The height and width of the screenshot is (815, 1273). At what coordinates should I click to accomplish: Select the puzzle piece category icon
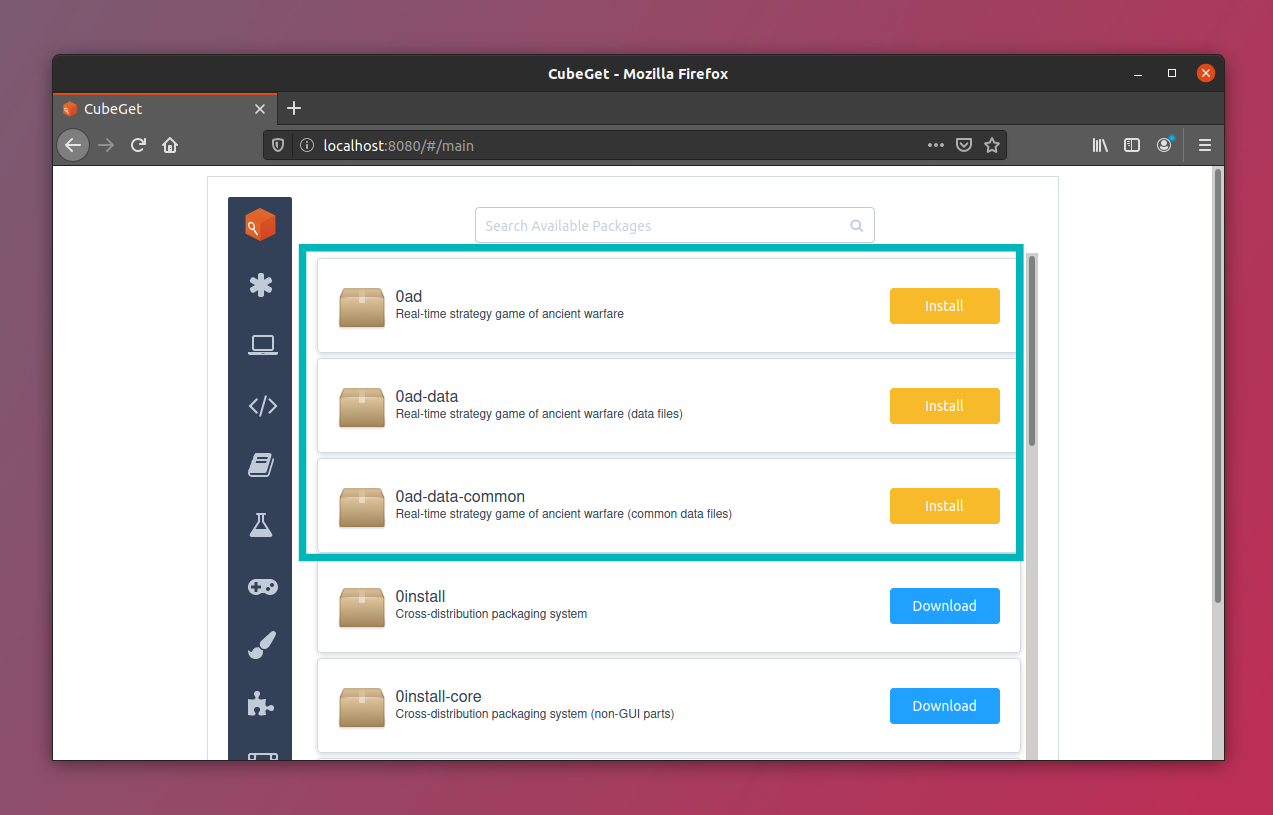pyautogui.click(x=261, y=705)
